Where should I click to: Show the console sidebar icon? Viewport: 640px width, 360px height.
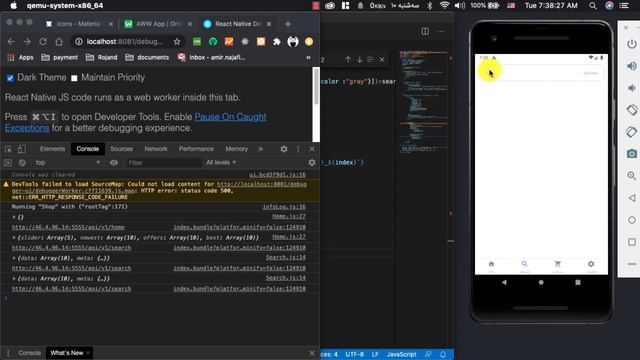click(x=8, y=163)
